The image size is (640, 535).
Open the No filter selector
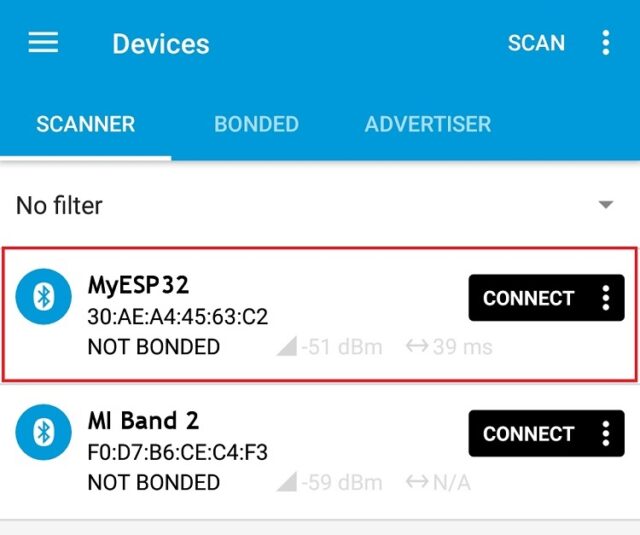(x=320, y=205)
